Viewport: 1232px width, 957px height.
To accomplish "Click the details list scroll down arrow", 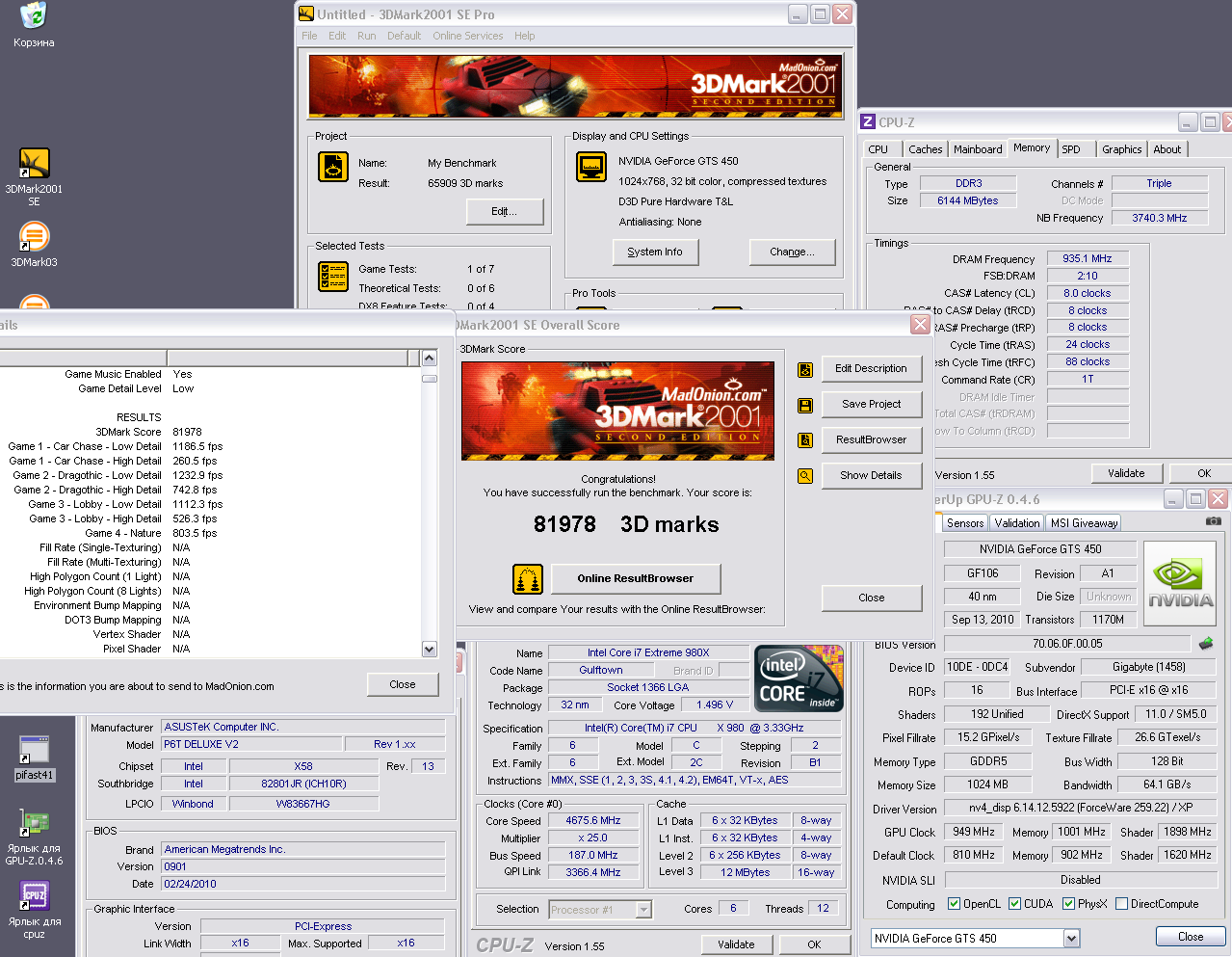I will [430, 650].
